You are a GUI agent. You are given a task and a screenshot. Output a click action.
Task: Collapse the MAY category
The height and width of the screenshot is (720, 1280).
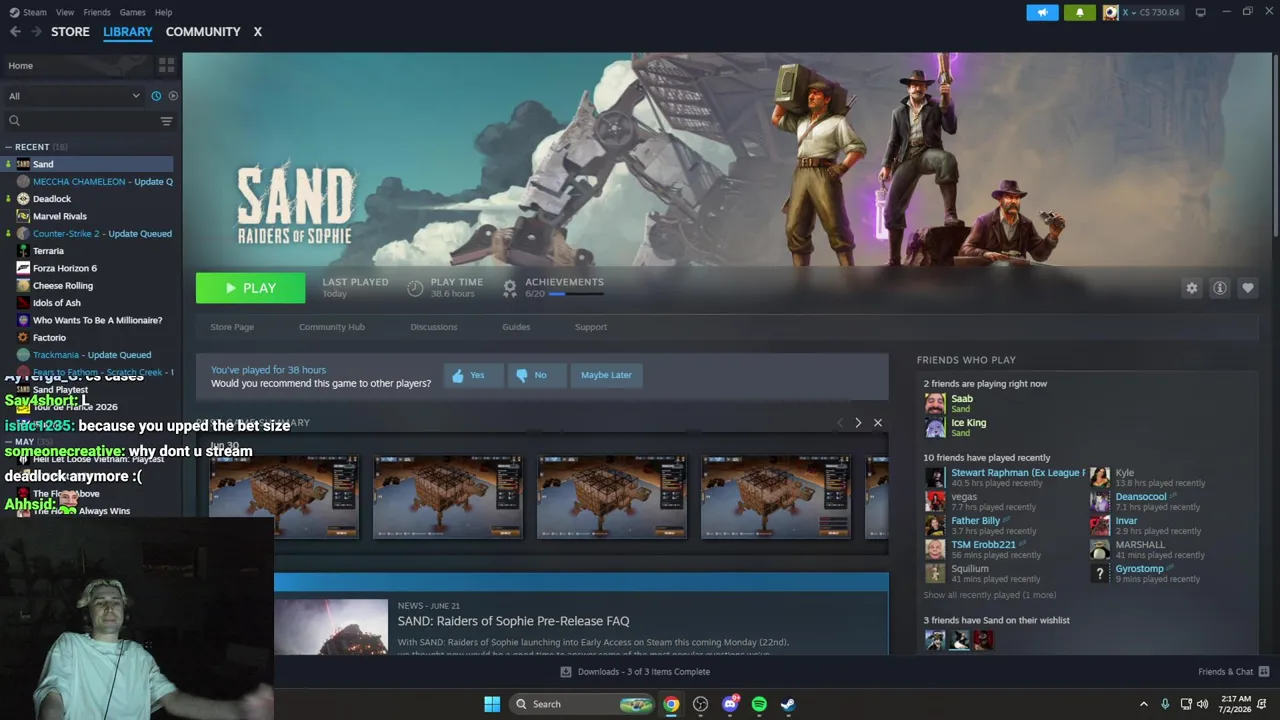pyautogui.click(x=9, y=441)
